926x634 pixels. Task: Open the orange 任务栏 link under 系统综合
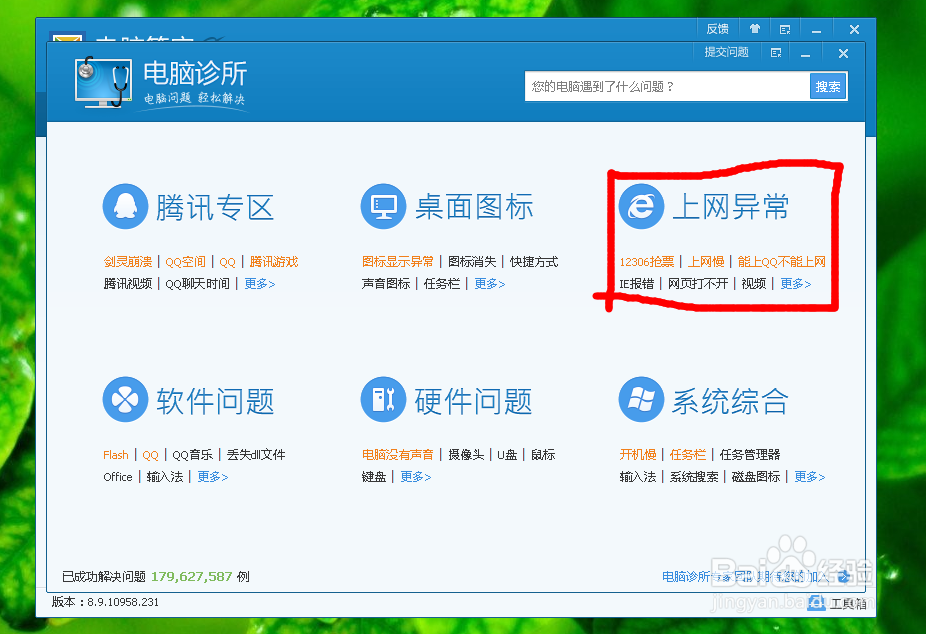click(688, 455)
